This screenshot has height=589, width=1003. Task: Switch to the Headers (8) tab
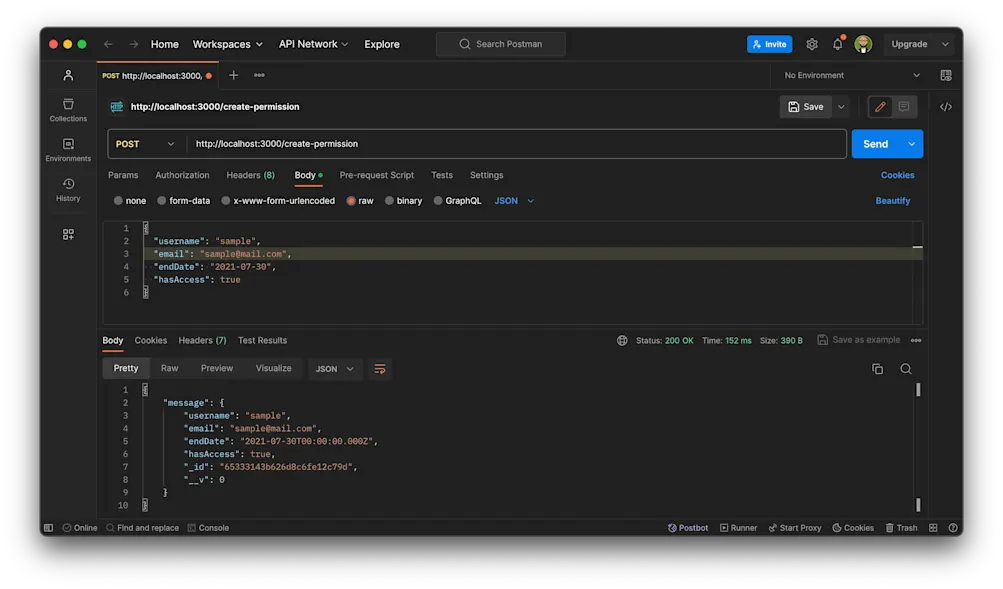250,175
